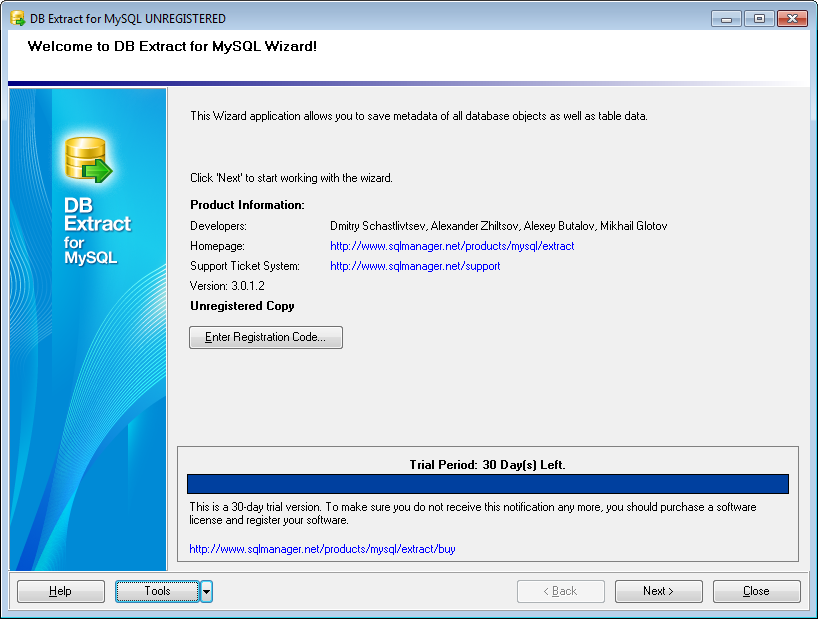This screenshot has width=818, height=619.
Task: Click the DB Extract title bar icon
Action: [x=17, y=18]
